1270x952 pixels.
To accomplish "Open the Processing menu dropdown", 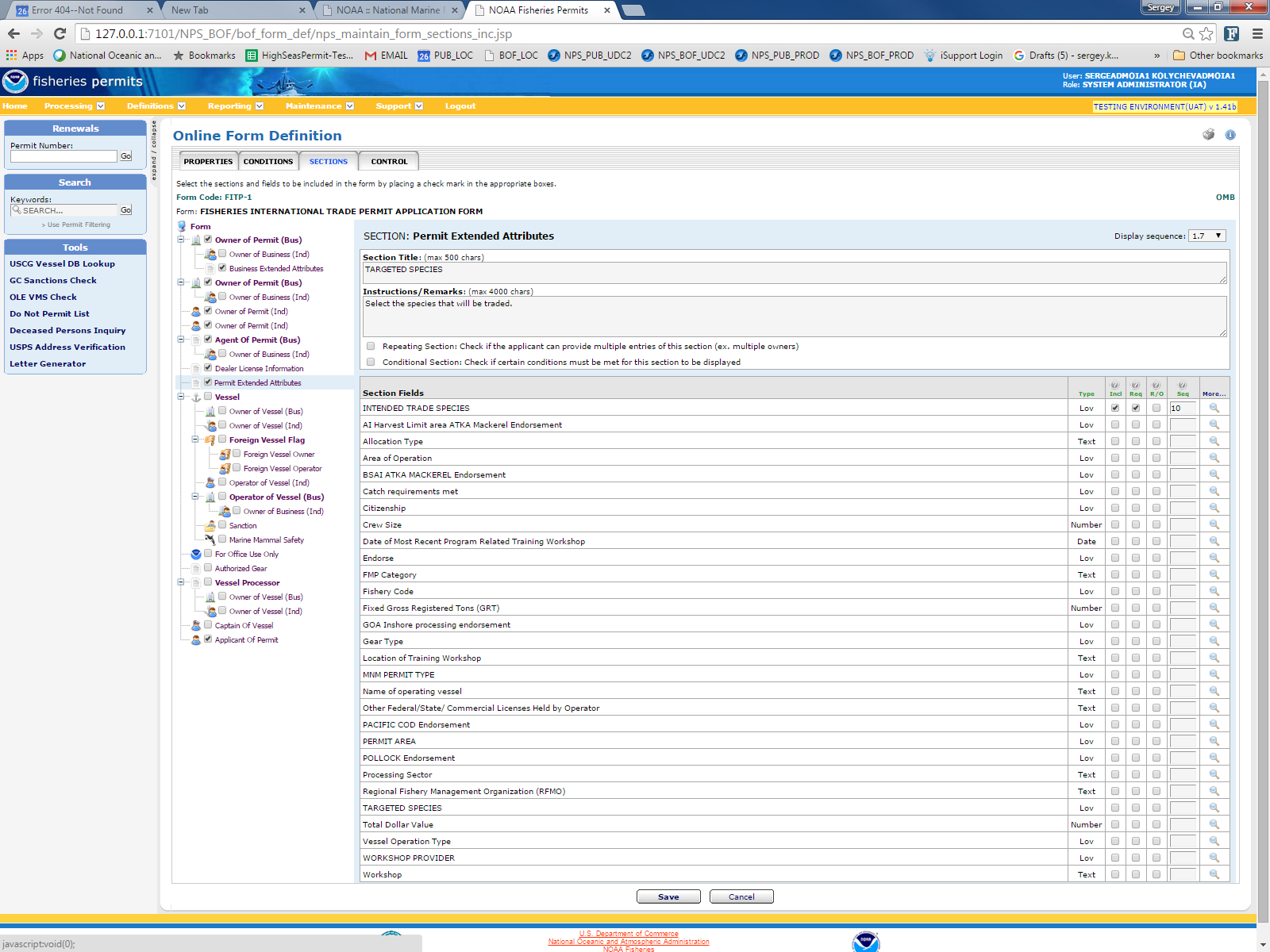I will 74,106.
